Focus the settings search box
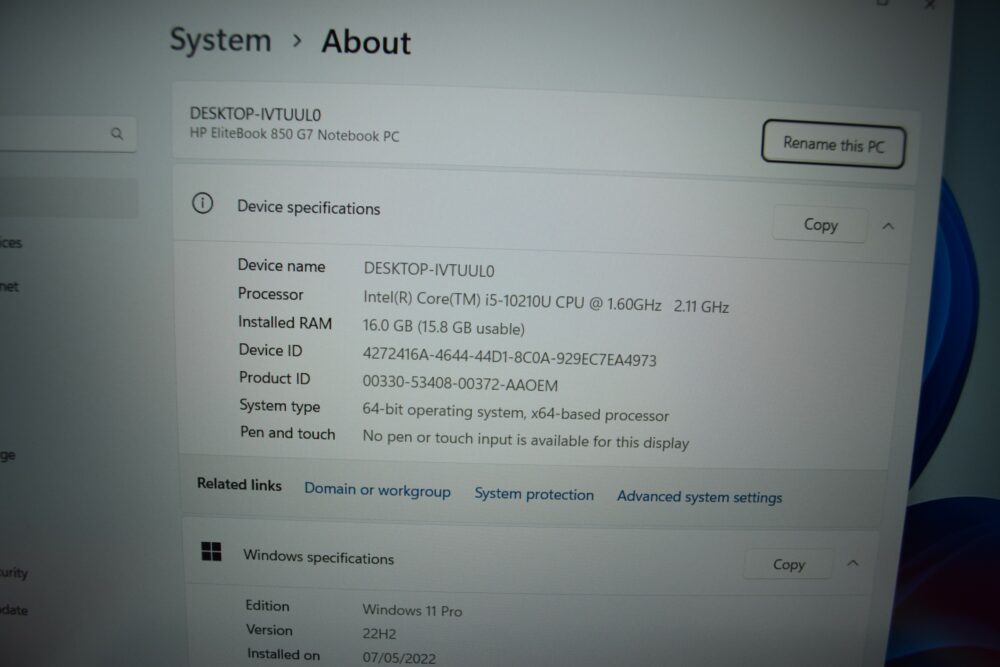 (x=68, y=134)
